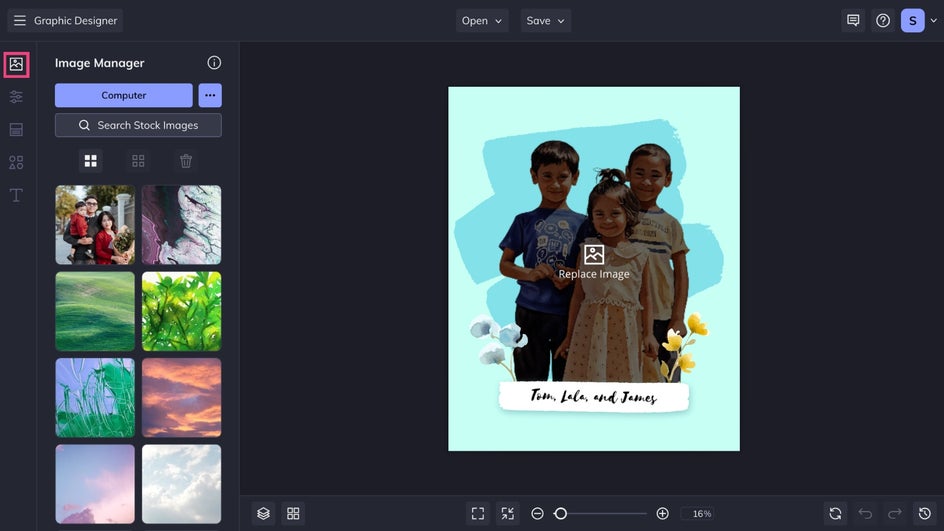Select the purple marble texture thumbnail
Screen dimensions: 944x531
[x=181, y=225]
